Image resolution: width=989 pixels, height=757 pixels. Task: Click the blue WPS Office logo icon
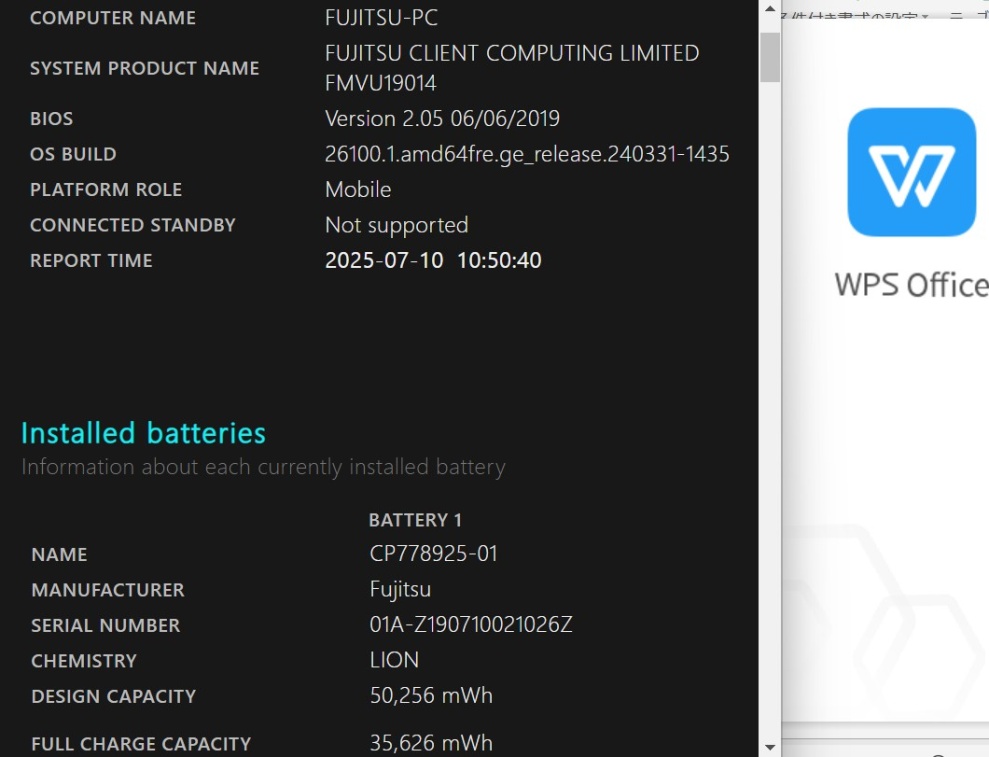[911, 172]
